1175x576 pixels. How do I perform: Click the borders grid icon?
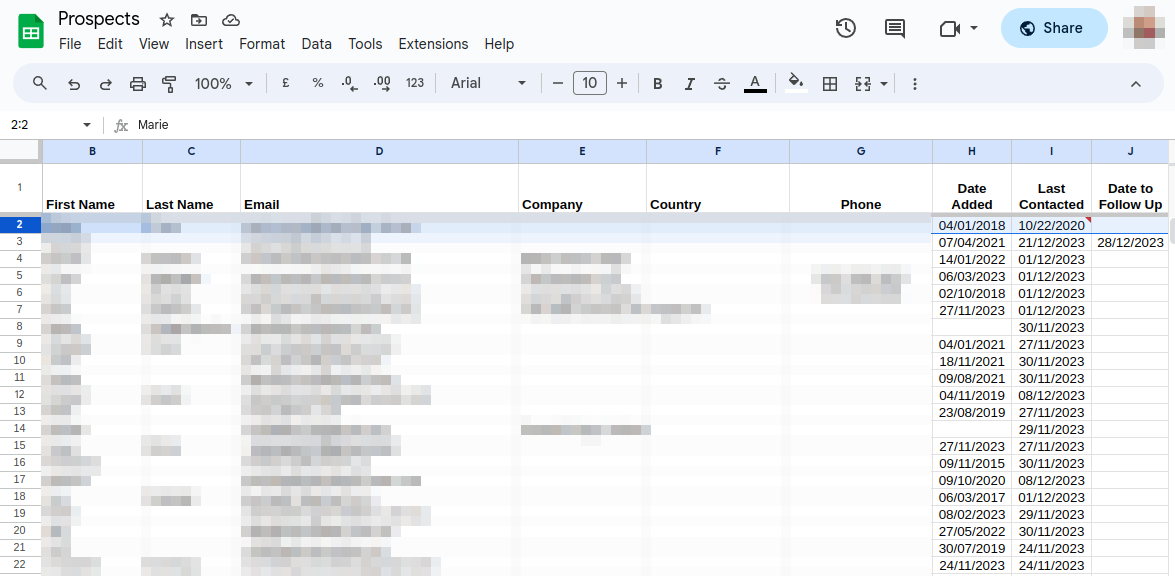[829, 84]
